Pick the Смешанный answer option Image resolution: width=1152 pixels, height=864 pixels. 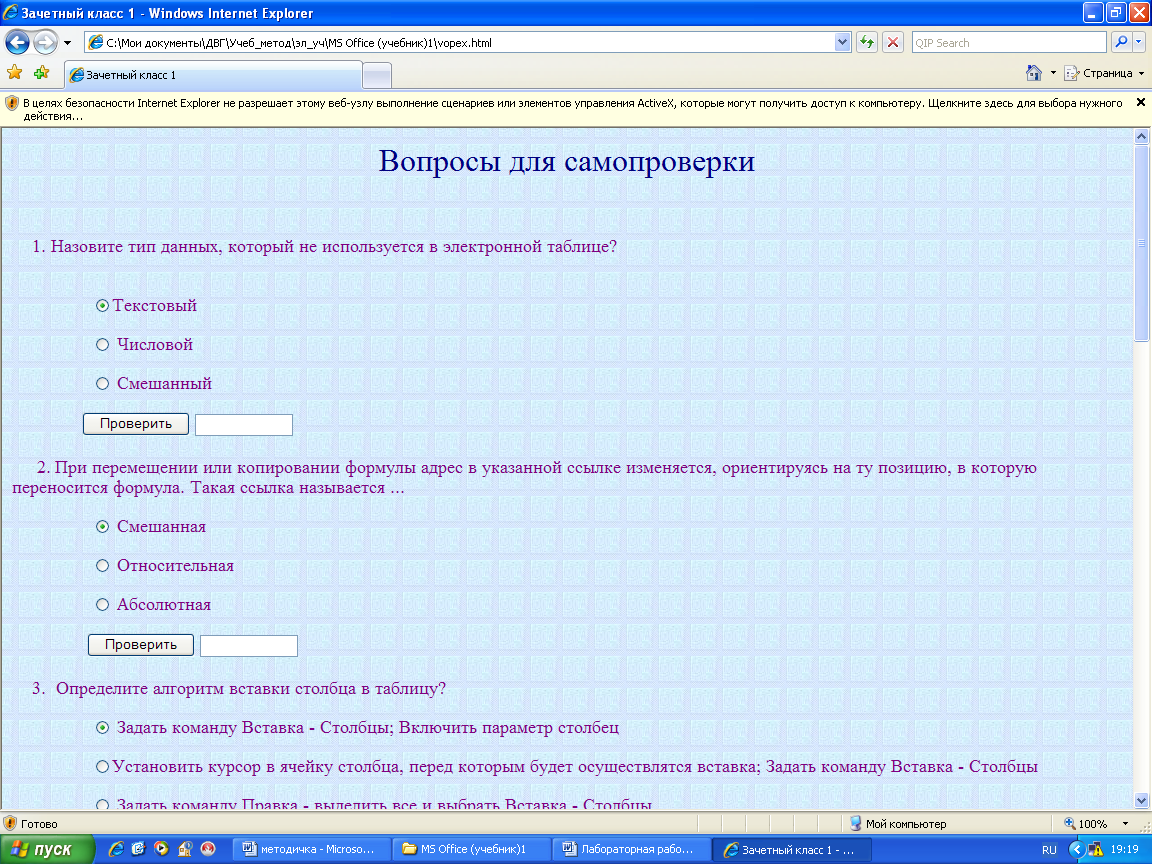click(102, 384)
